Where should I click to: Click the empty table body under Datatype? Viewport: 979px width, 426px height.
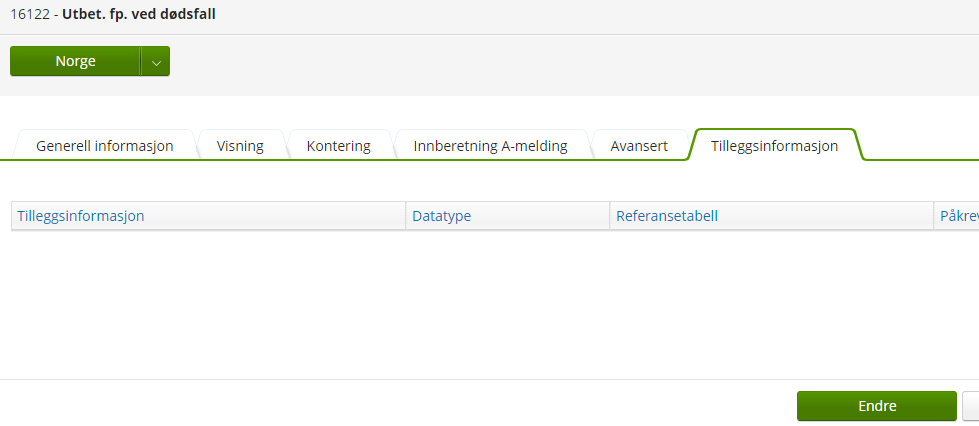pos(508,290)
